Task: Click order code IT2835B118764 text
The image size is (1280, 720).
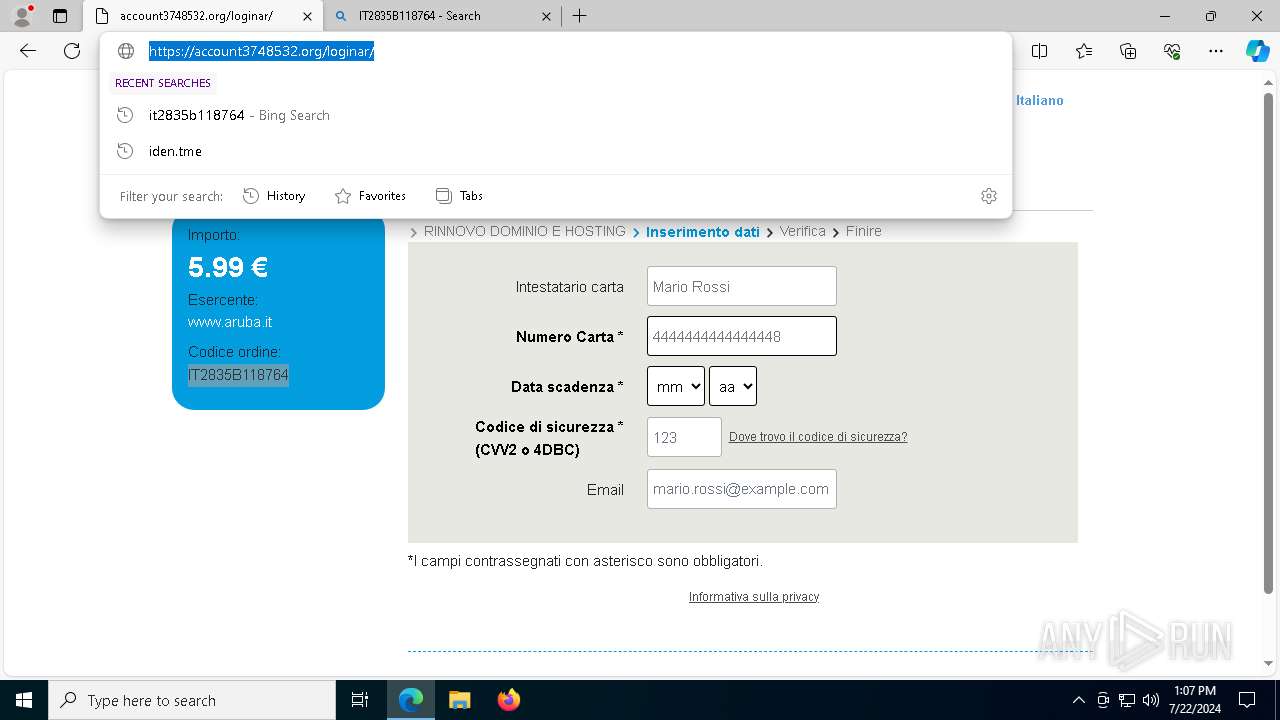Action: pyautogui.click(x=238, y=375)
